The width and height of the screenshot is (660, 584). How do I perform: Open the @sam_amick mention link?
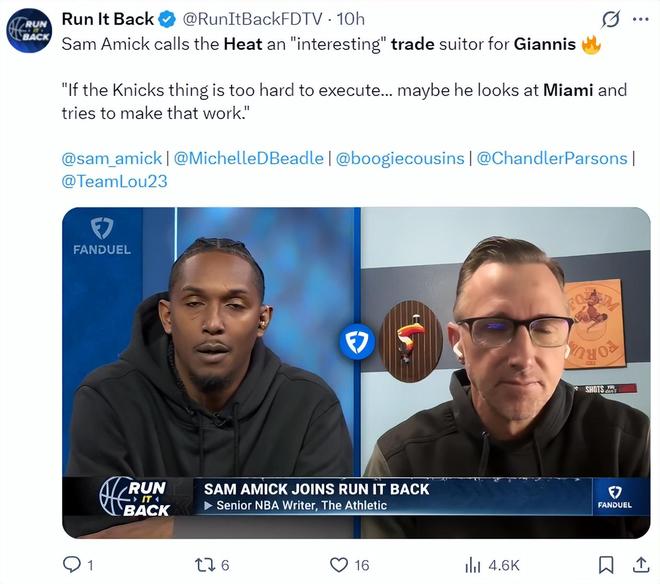click(x=112, y=158)
